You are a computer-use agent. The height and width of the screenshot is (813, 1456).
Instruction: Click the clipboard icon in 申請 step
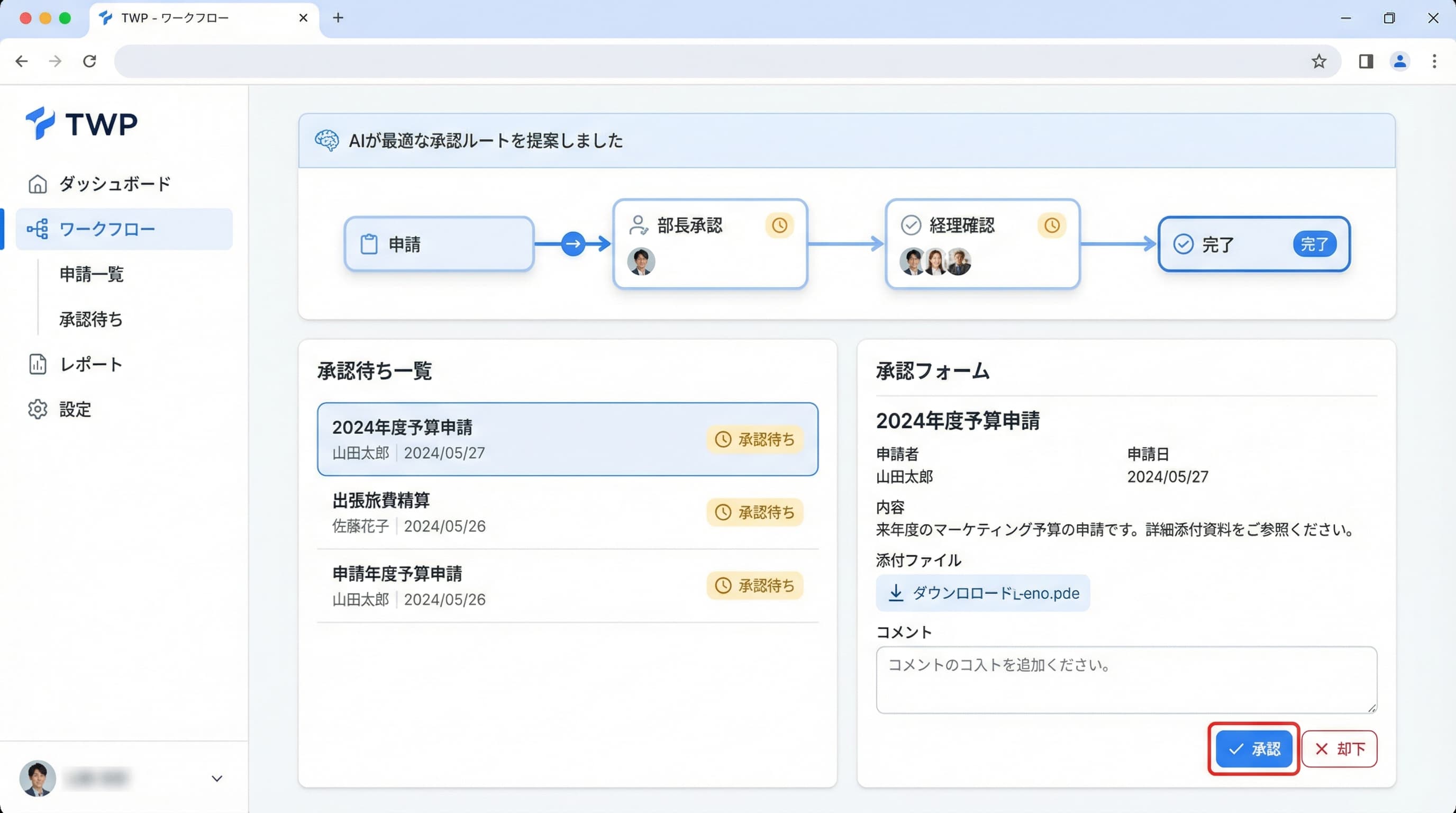(369, 244)
